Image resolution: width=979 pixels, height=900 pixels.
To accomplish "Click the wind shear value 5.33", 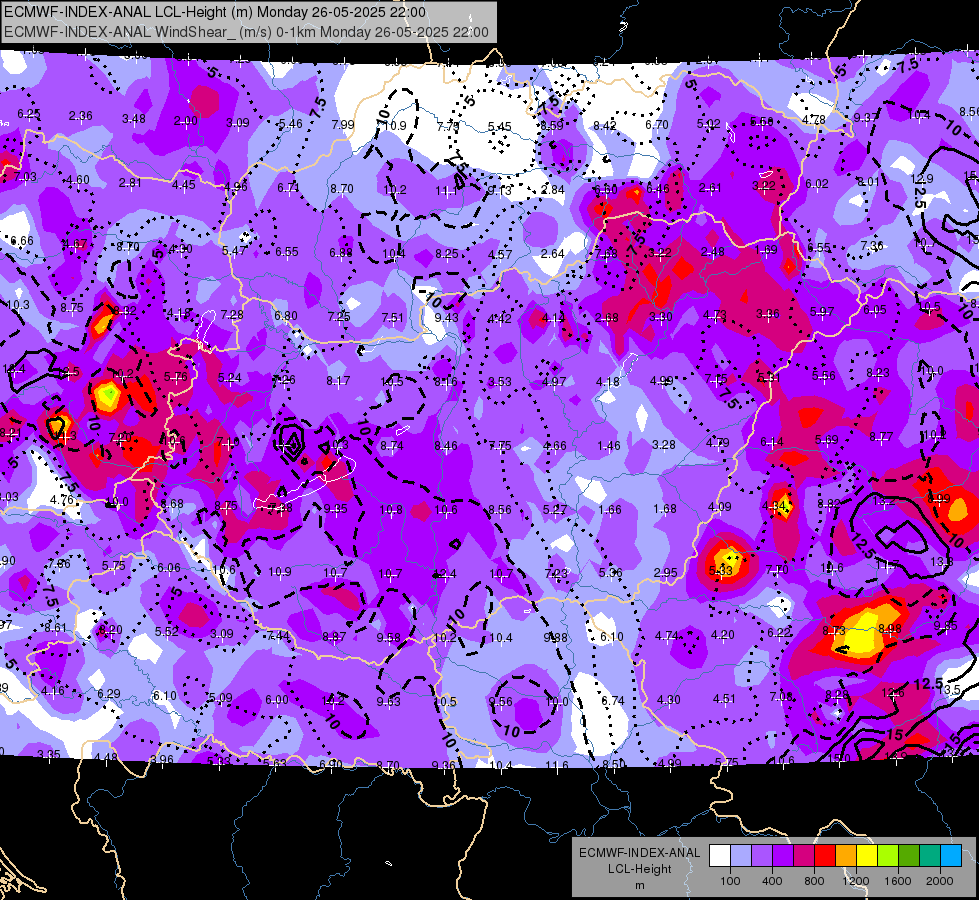I will tap(721, 570).
